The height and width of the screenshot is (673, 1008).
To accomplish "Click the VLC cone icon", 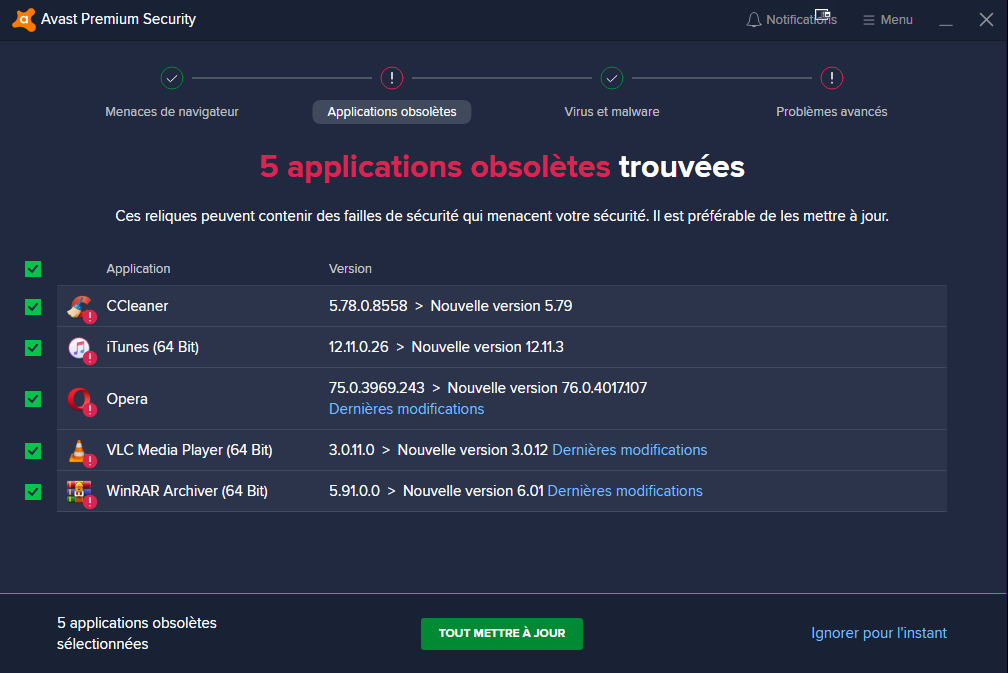I will 80,451.
